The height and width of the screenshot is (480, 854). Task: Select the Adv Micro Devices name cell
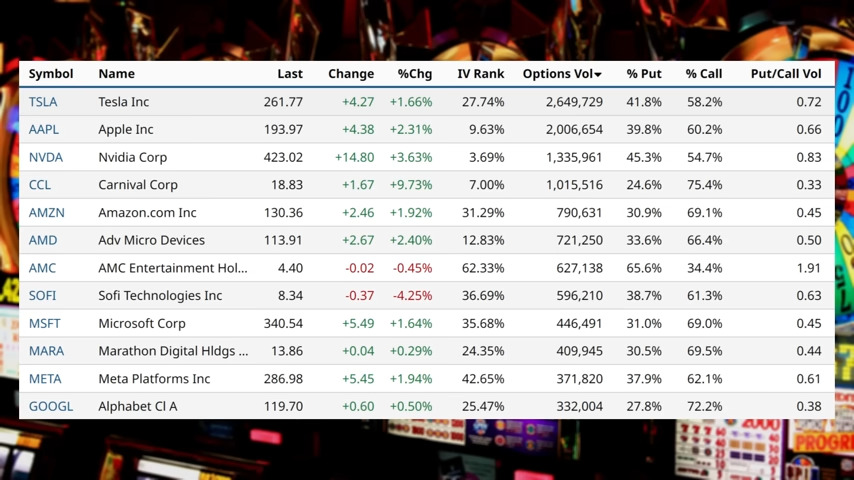(151, 240)
